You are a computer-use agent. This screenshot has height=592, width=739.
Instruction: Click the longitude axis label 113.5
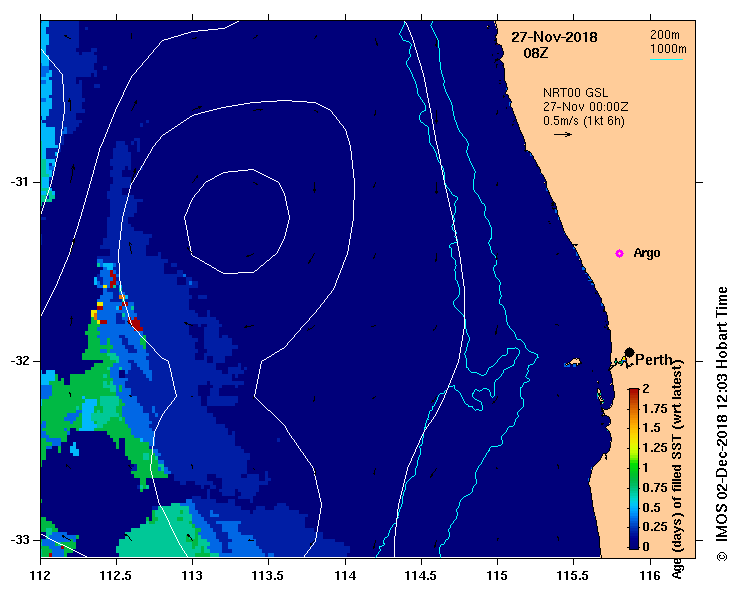(x=268, y=576)
